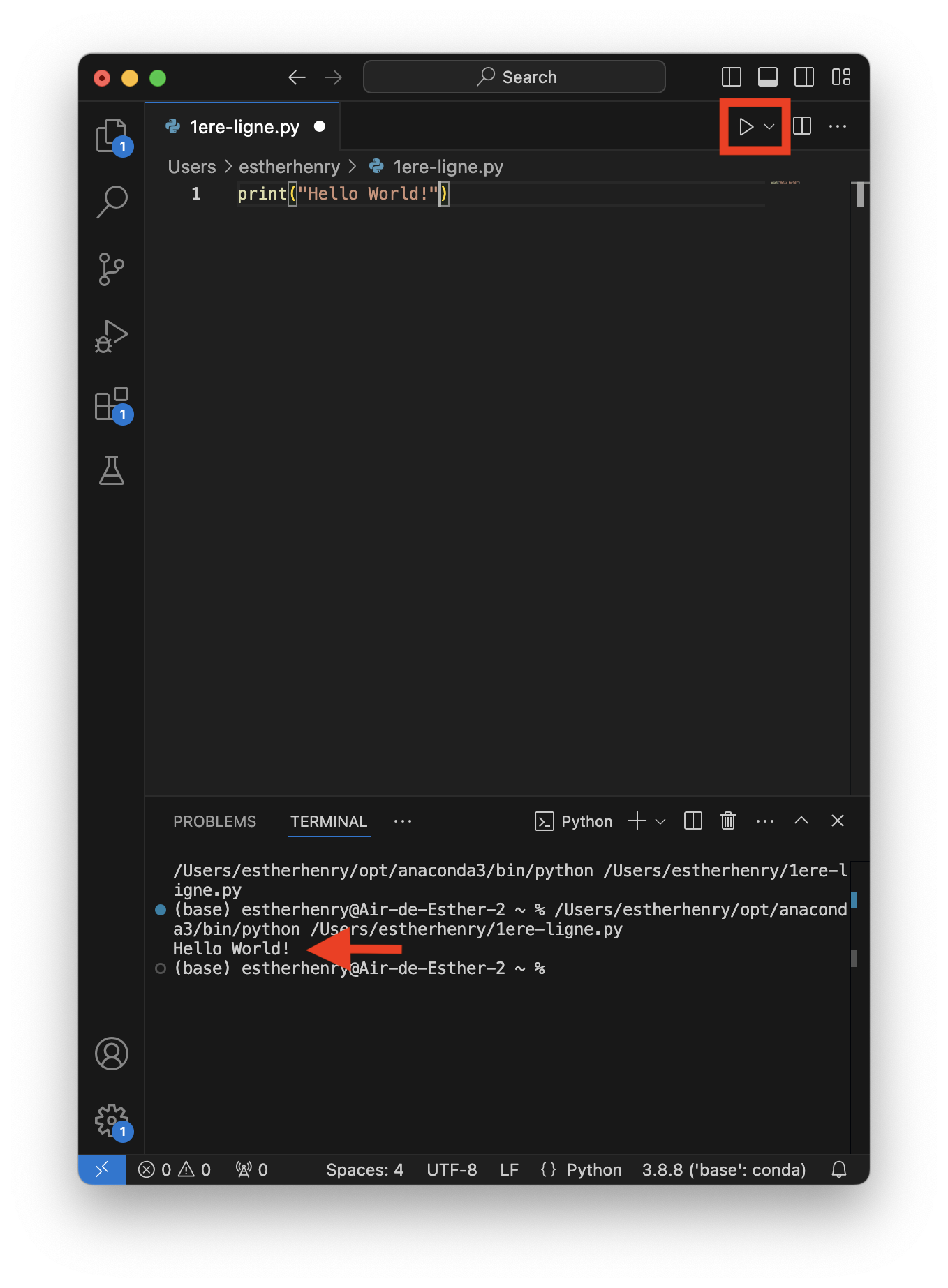Open Run and Debug view

point(112,336)
